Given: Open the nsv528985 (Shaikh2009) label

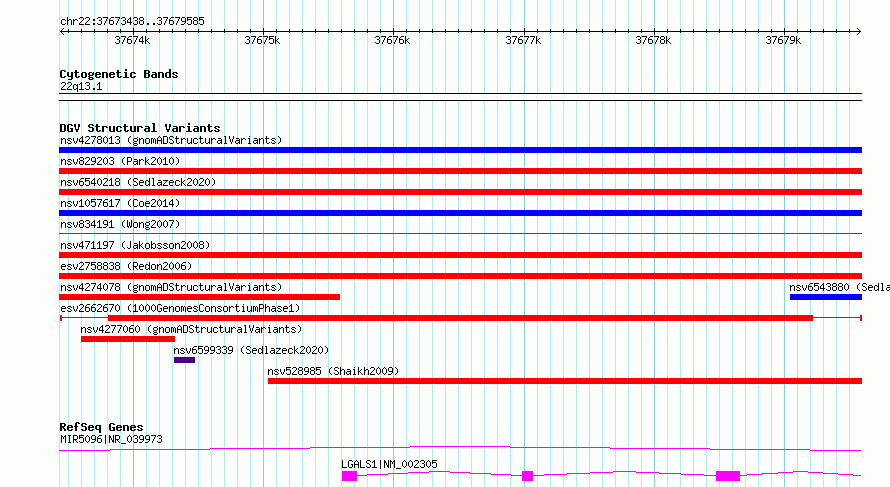Looking at the screenshot, I should coord(333,371).
